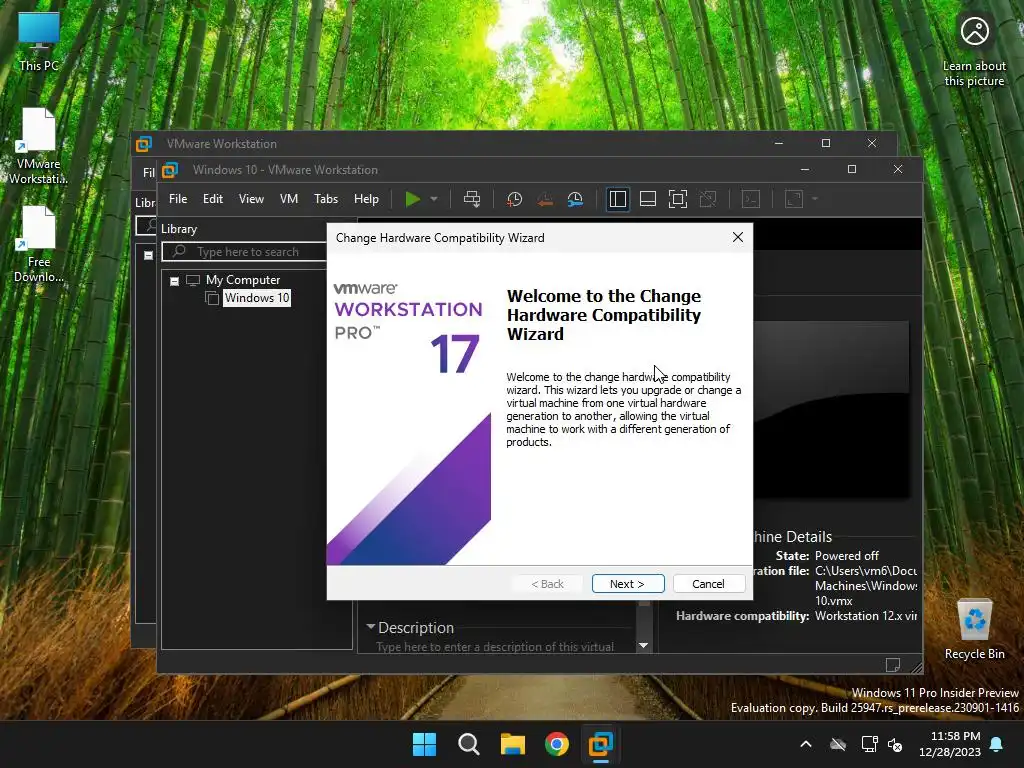Open the VMware Workstation desktop shortcut
The image size is (1024, 768).
click(x=39, y=146)
